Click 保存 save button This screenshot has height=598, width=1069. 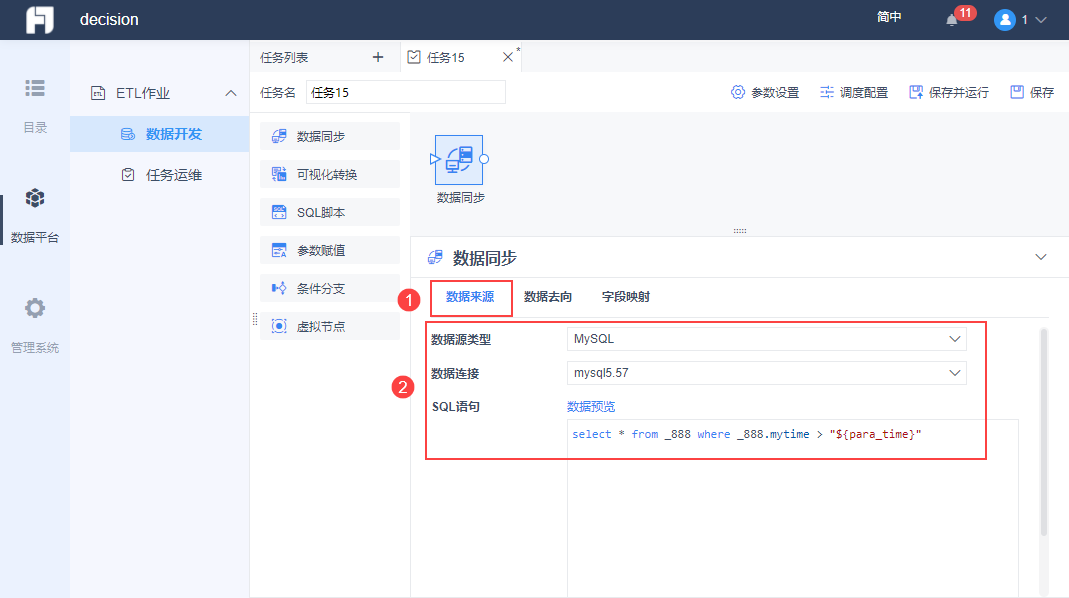tap(1032, 92)
